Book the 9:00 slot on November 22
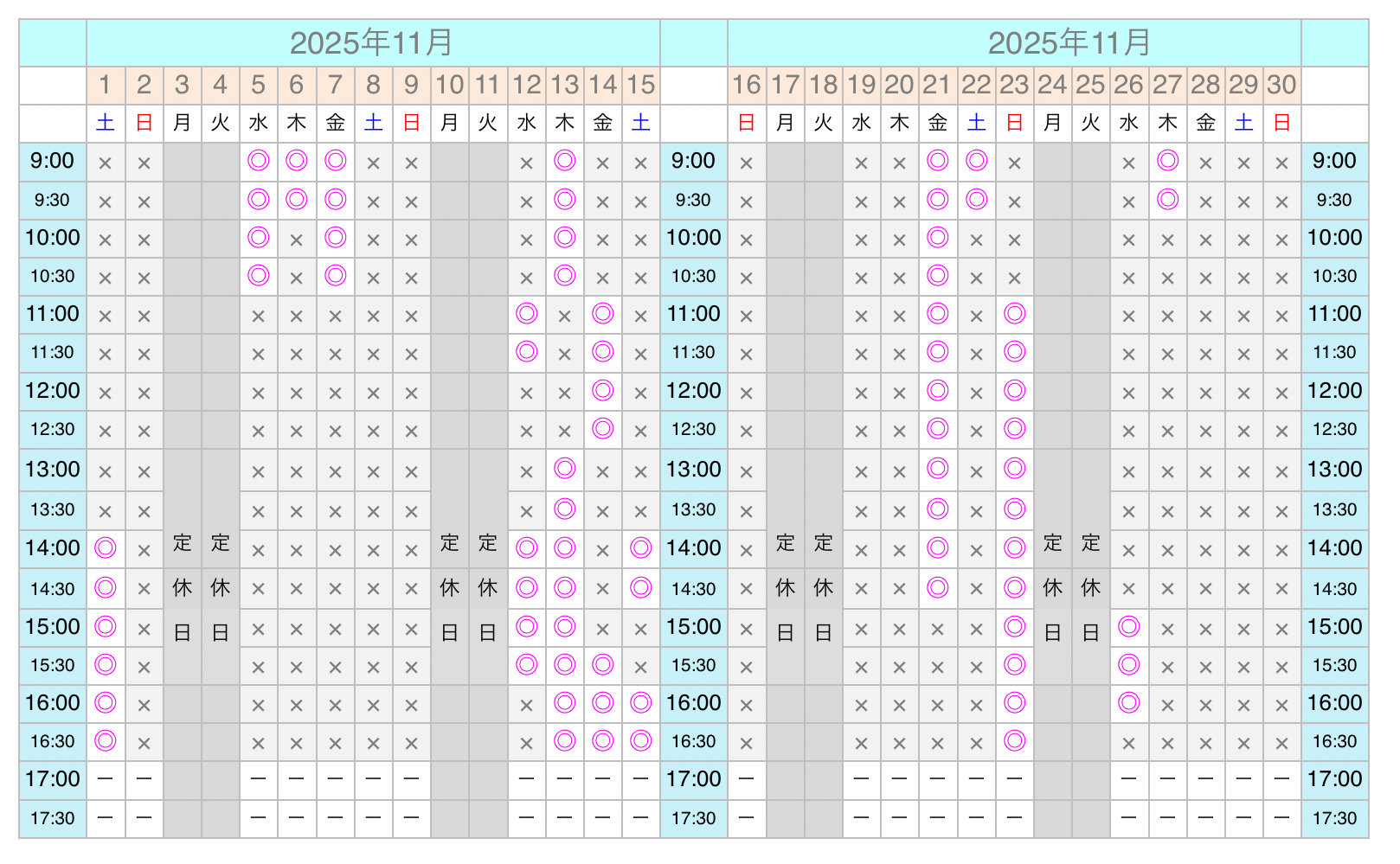The width and height of the screenshot is (1400, 864). pos(976,161)
